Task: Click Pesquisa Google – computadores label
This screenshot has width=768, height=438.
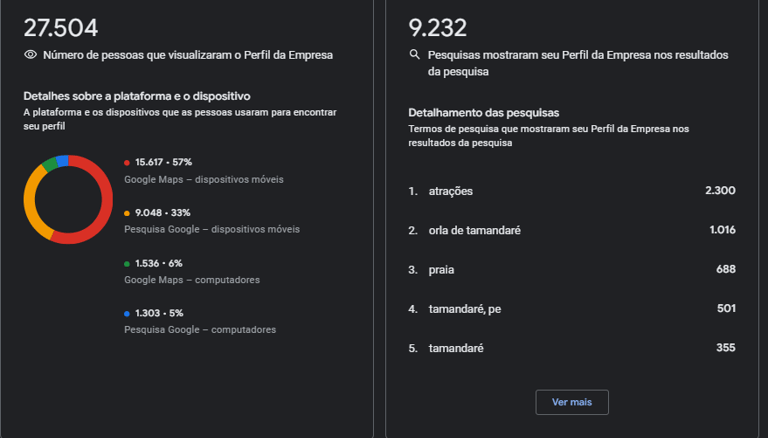Action: coord(200,330)
